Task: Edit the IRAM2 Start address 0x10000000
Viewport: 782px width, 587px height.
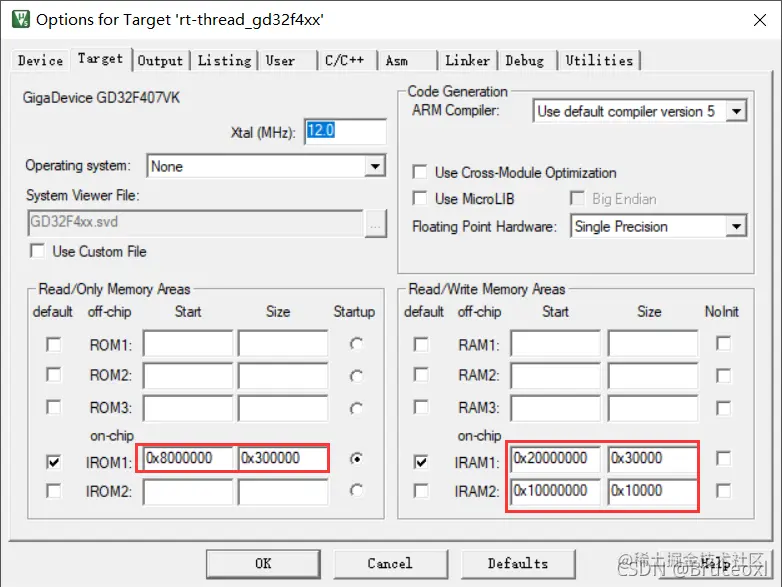Action: click(x=556, y=492)
